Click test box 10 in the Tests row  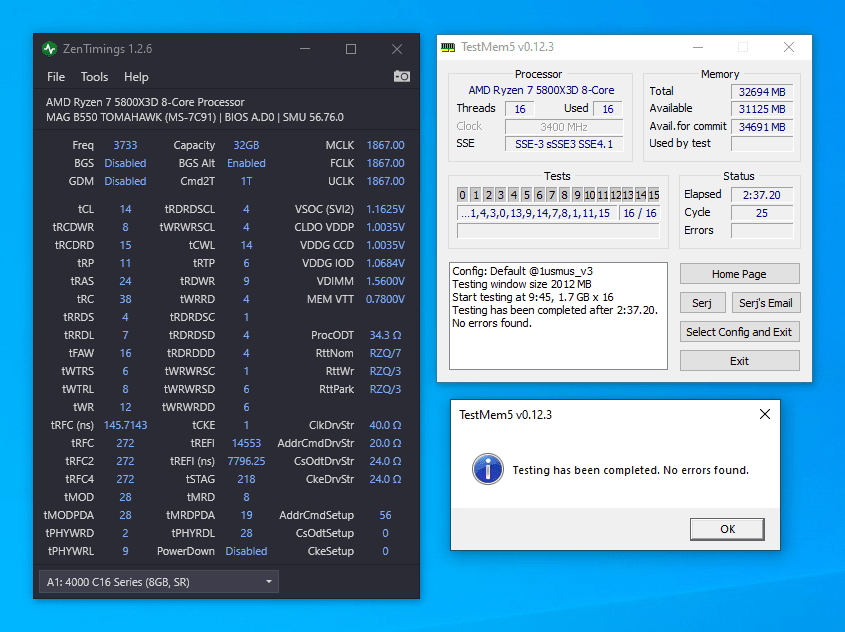click(x=590, y=195)
